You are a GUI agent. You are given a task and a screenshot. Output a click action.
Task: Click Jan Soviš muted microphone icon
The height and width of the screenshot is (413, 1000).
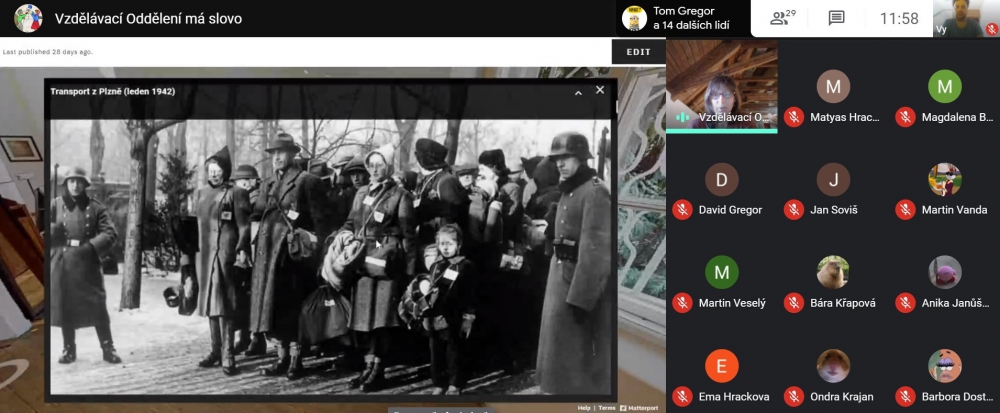coord(794,210)
